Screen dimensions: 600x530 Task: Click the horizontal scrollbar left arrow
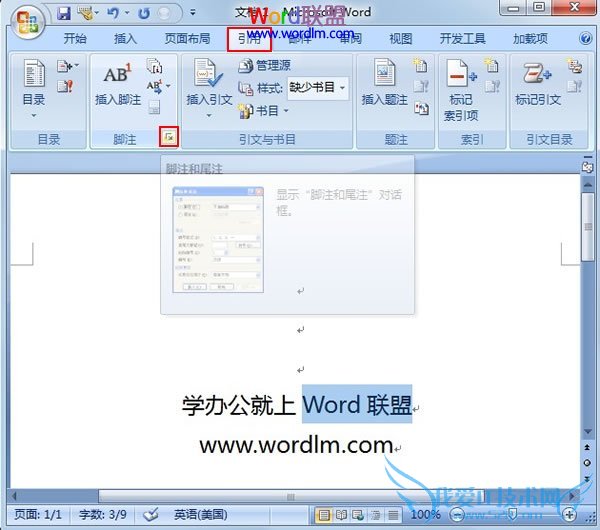coord(14,496)
